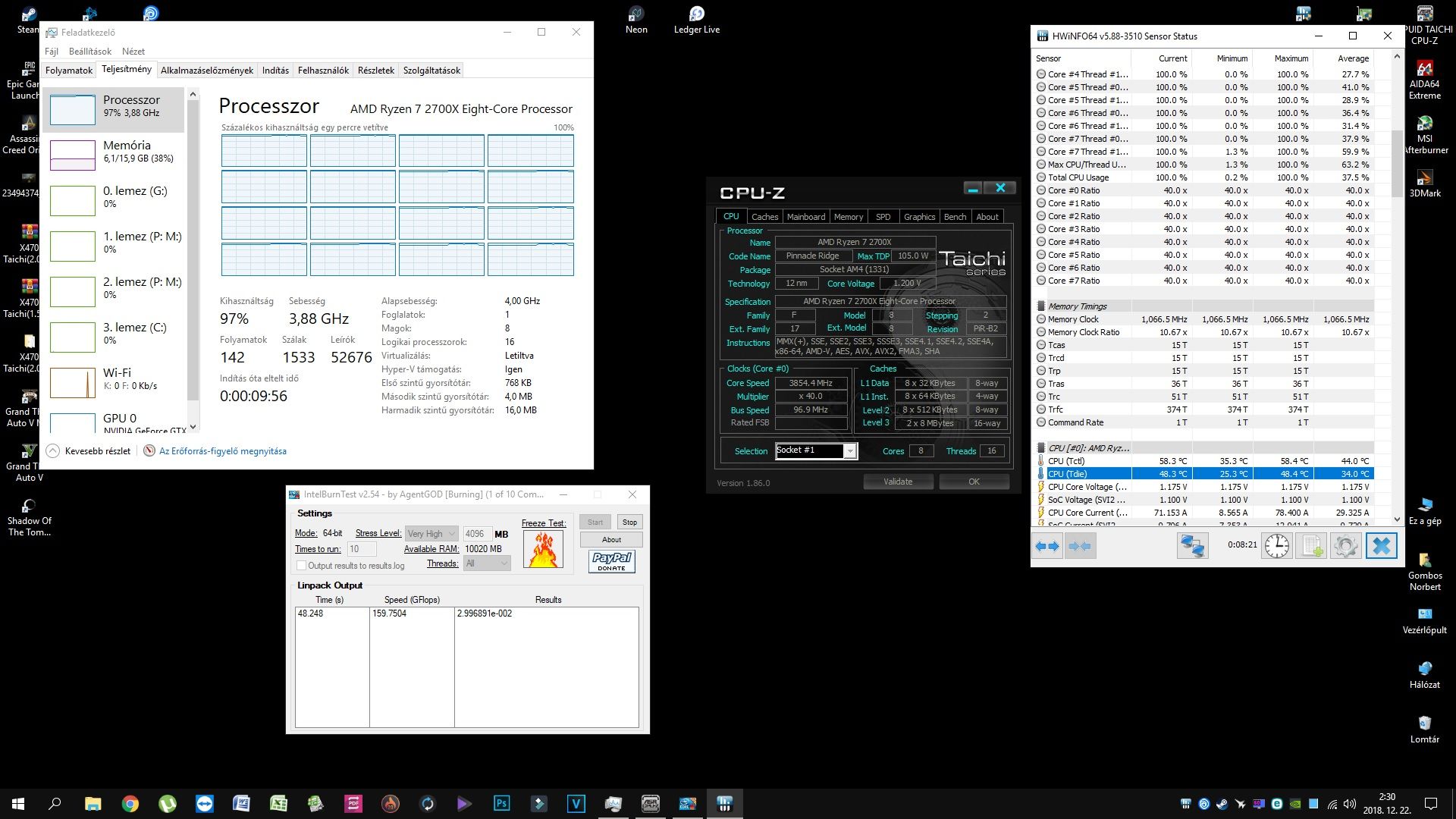The image size is (1456, 819).
Task: Reset HWiNFO elapsed time clock icon
Action: (x=1277, y=546)
